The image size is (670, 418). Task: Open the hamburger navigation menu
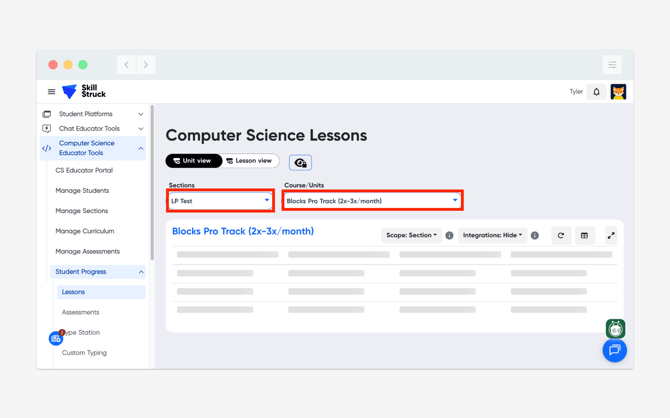[52, 92]
